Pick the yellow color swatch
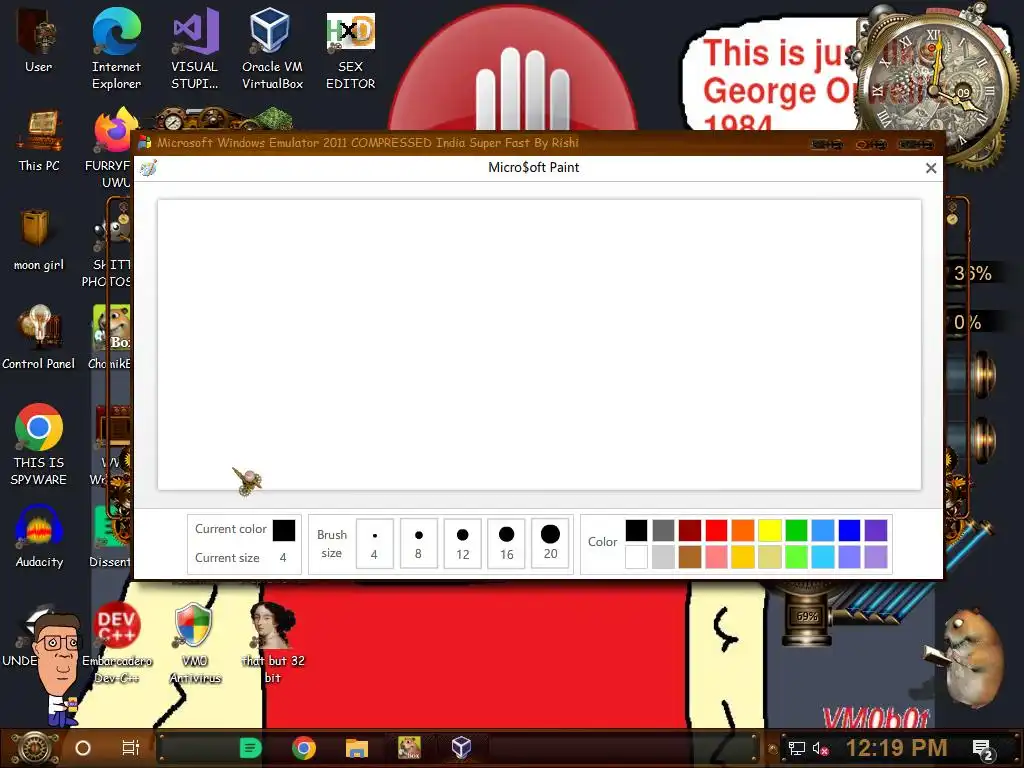 pyautogui.click(x=769, y=530)
